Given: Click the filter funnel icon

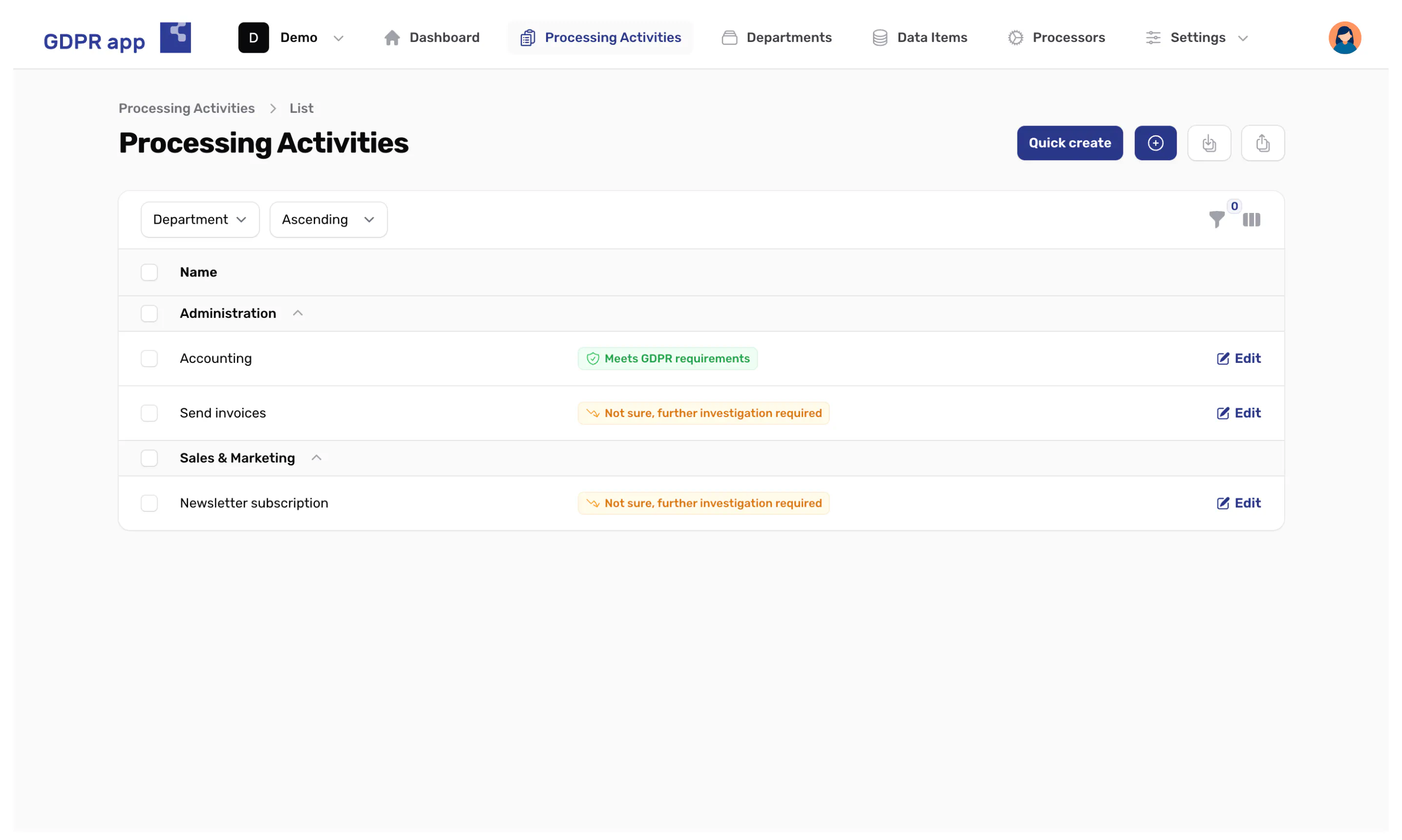Looking at the screenshot, I should 1216,219.
